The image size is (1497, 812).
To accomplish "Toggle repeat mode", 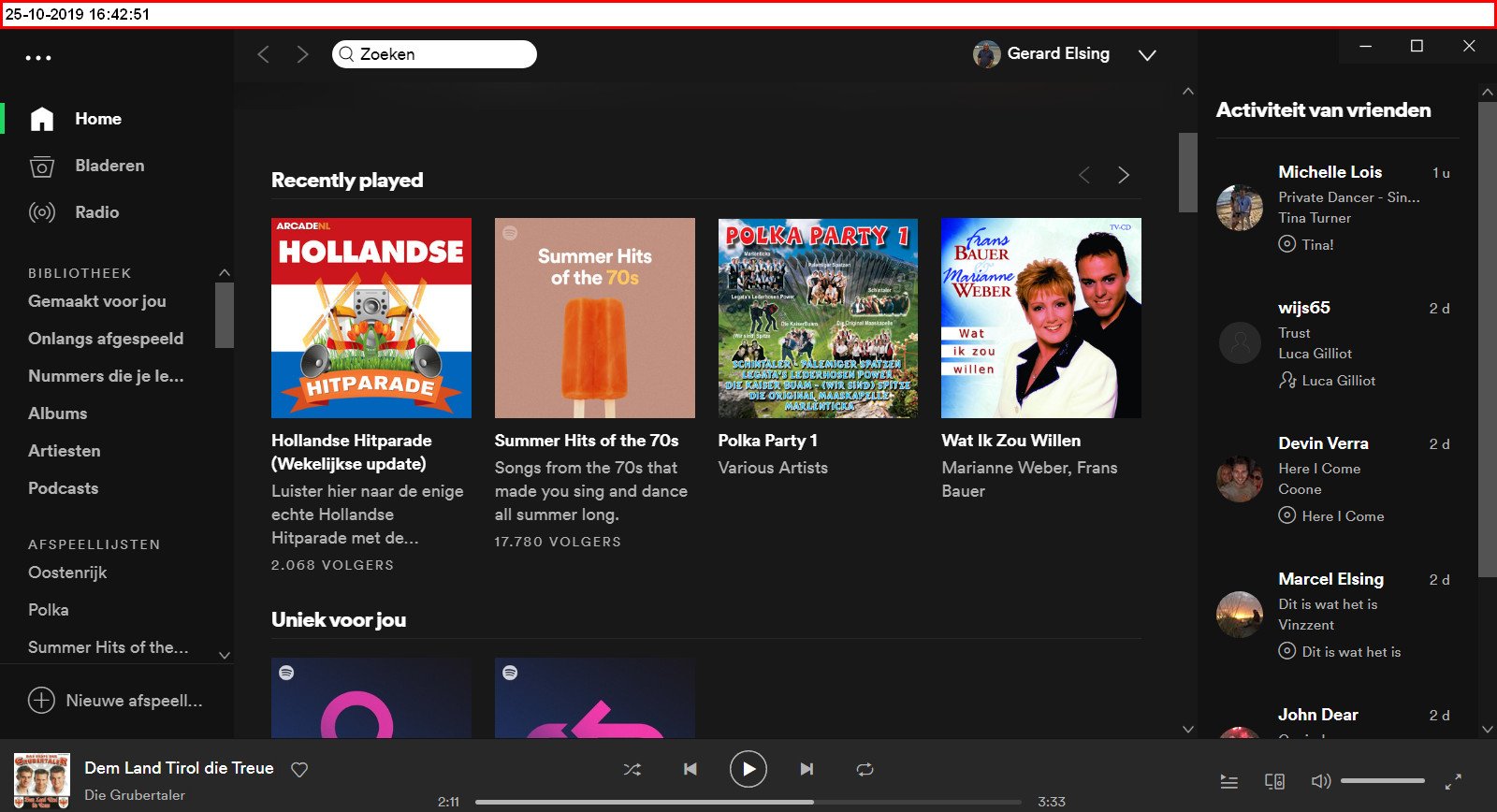I will [x=865, y=769].
